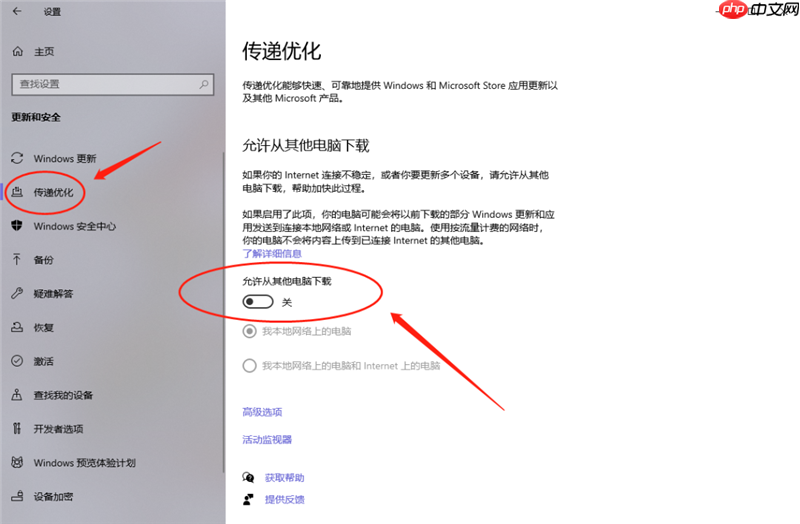Click the 更新和安全 sidebar heading
The height and width of the screenshot is (524, 800).
pos(36,117)
